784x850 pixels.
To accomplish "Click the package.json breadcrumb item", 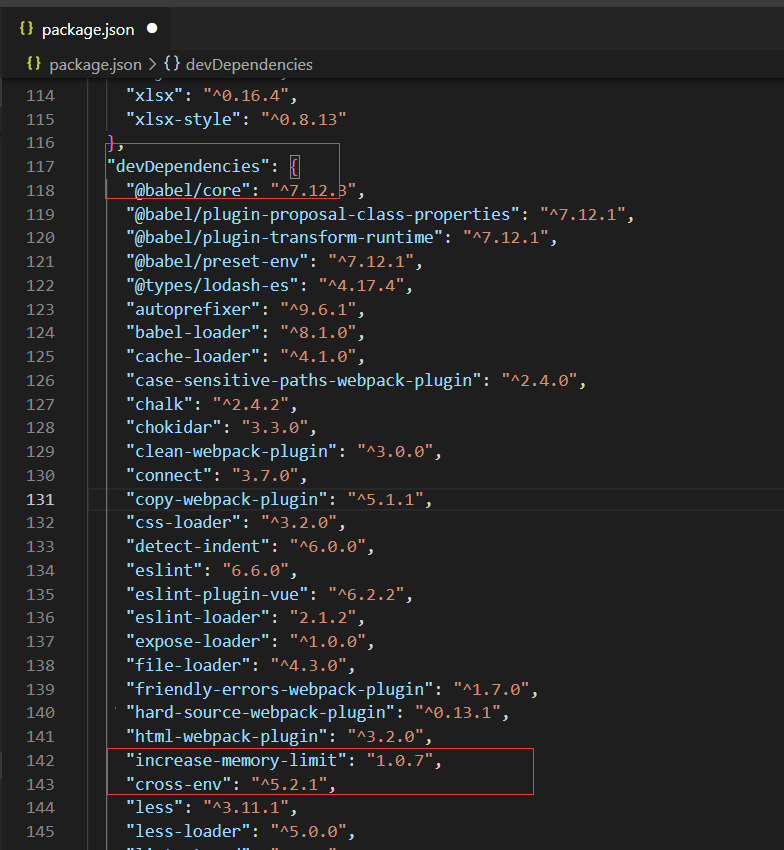I will click(96, 64).
